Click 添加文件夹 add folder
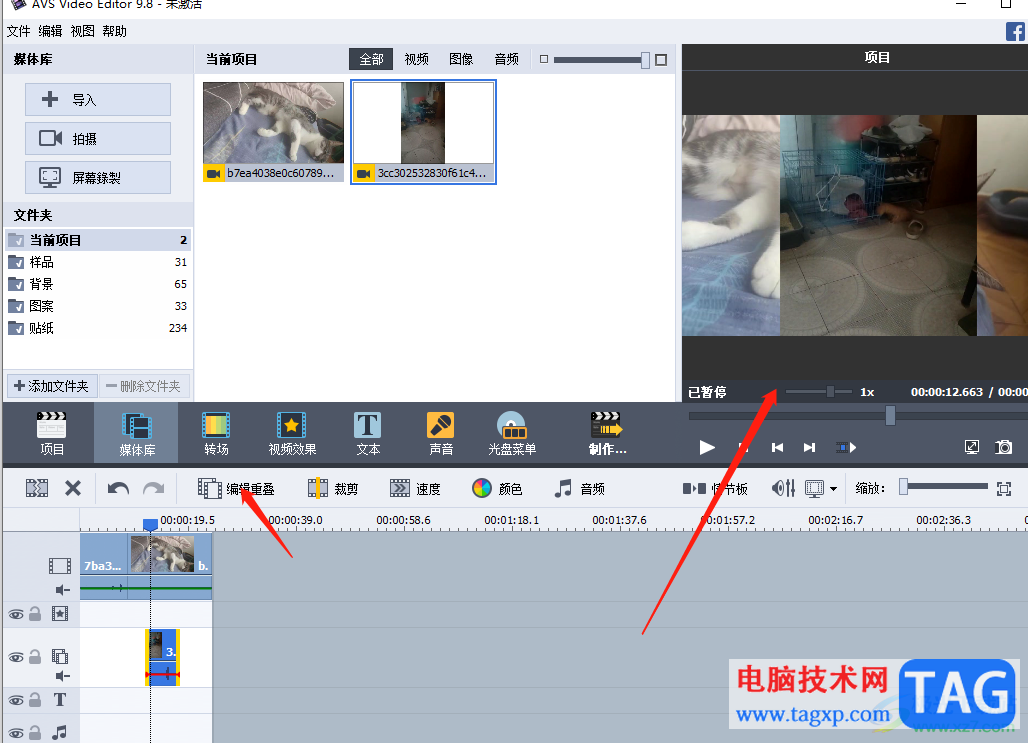This screenshot has height=743, width=1028. pos(52,386)
